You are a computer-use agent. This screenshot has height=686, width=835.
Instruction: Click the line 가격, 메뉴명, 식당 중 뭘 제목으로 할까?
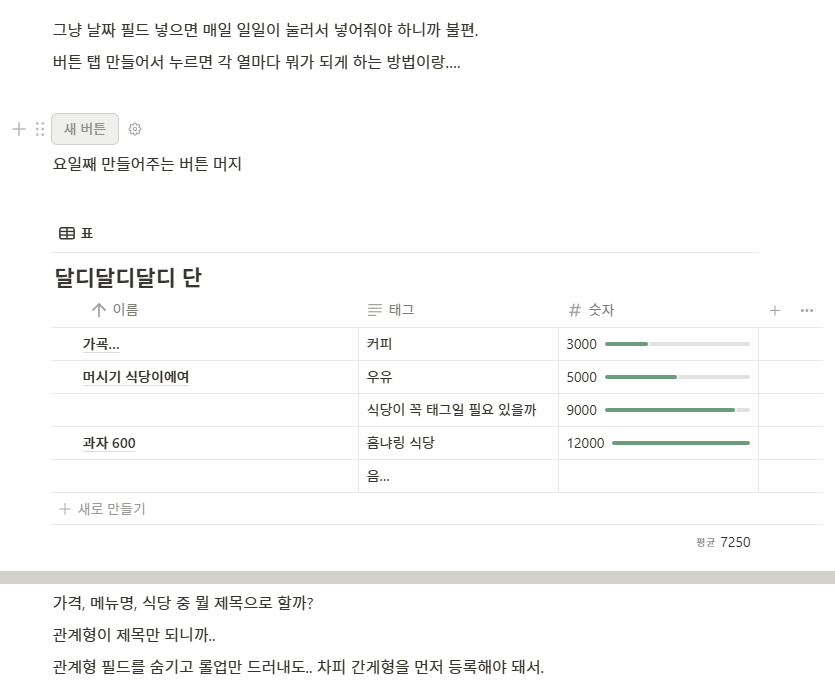tap(183, 603)
